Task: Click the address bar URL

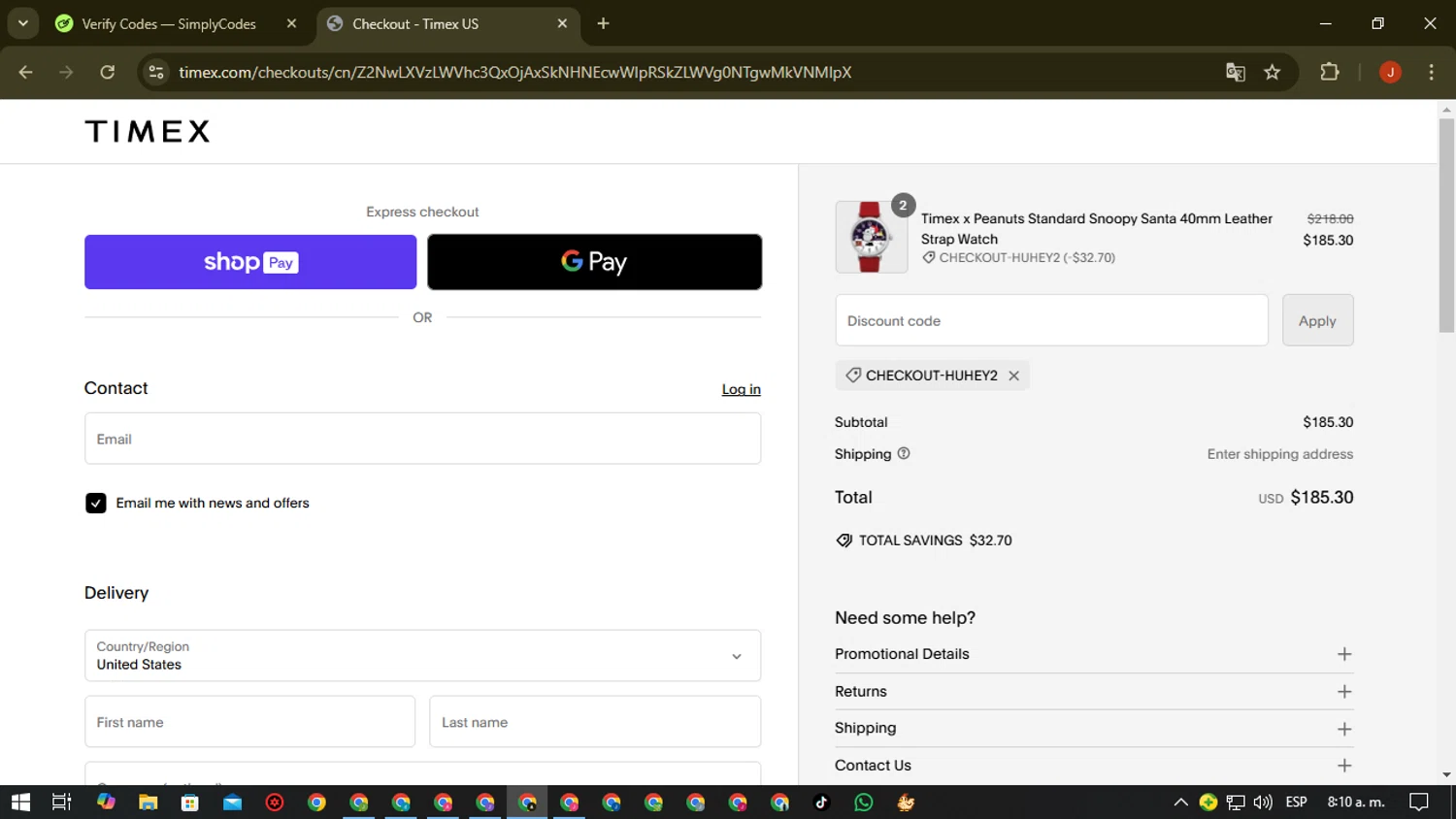Action: (515, 73)
